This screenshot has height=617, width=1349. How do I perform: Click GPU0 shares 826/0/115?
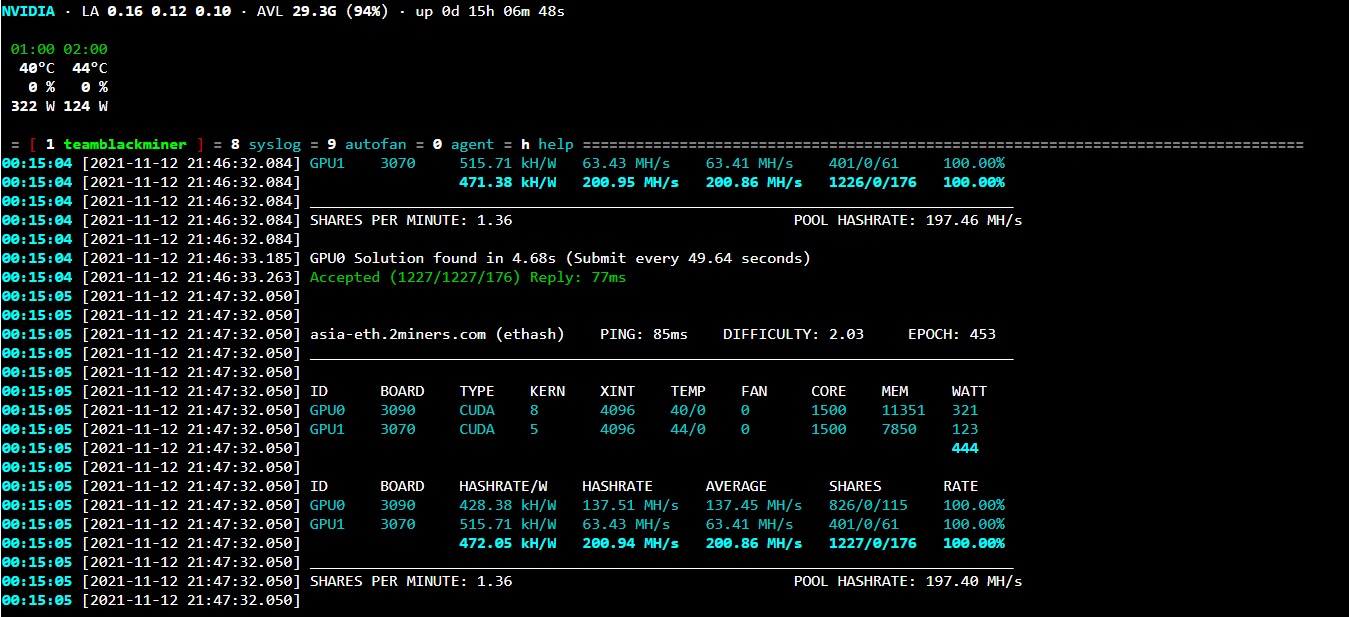pos(868,505)
